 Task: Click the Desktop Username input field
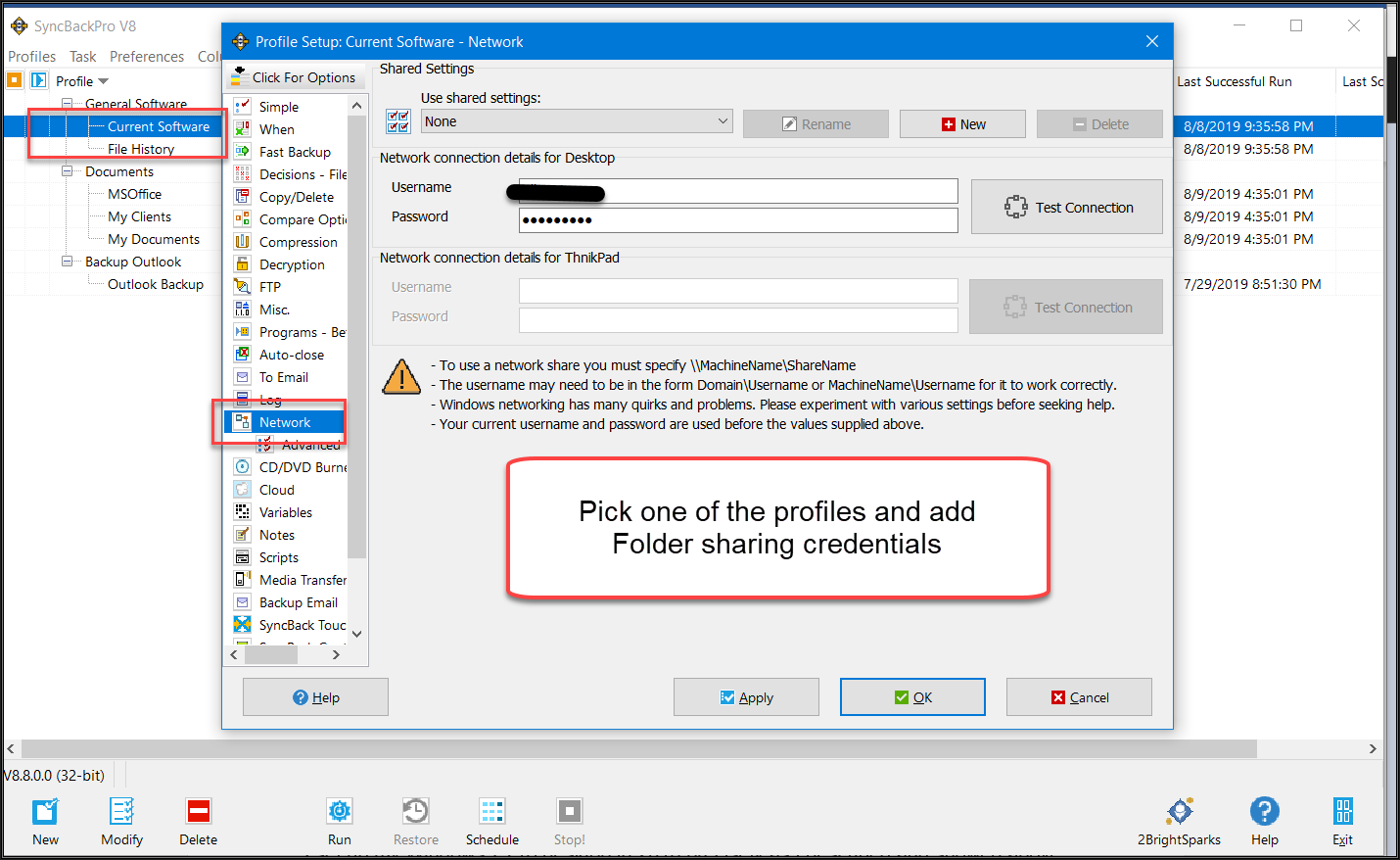738,190
